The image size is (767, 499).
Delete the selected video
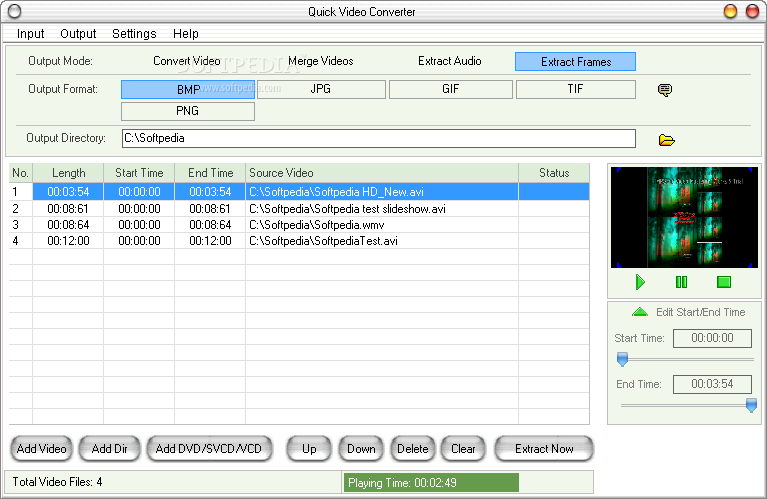tap(412, 449)
